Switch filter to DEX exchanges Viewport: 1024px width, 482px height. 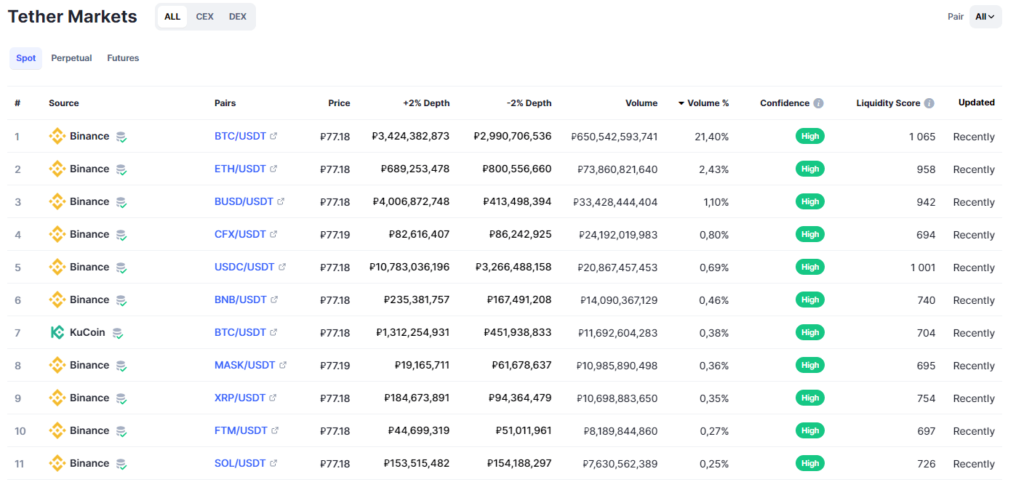click(x=237, y=16)
